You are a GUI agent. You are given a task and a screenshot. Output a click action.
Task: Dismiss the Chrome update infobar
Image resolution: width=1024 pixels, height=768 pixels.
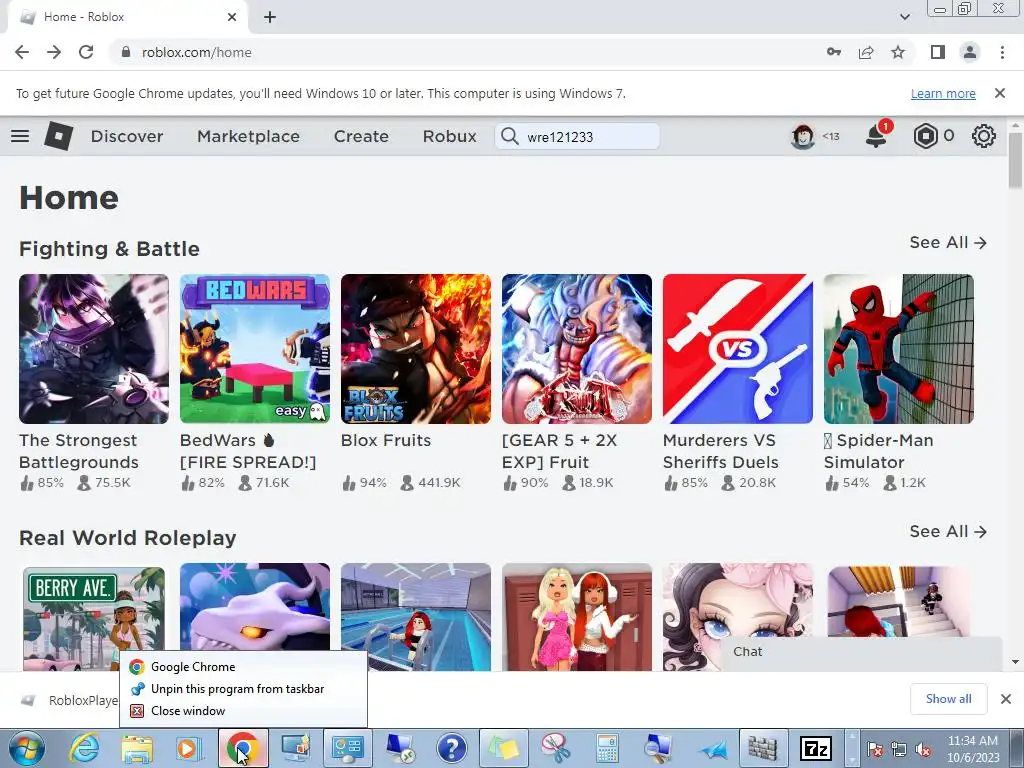(x=1000, y=93)
